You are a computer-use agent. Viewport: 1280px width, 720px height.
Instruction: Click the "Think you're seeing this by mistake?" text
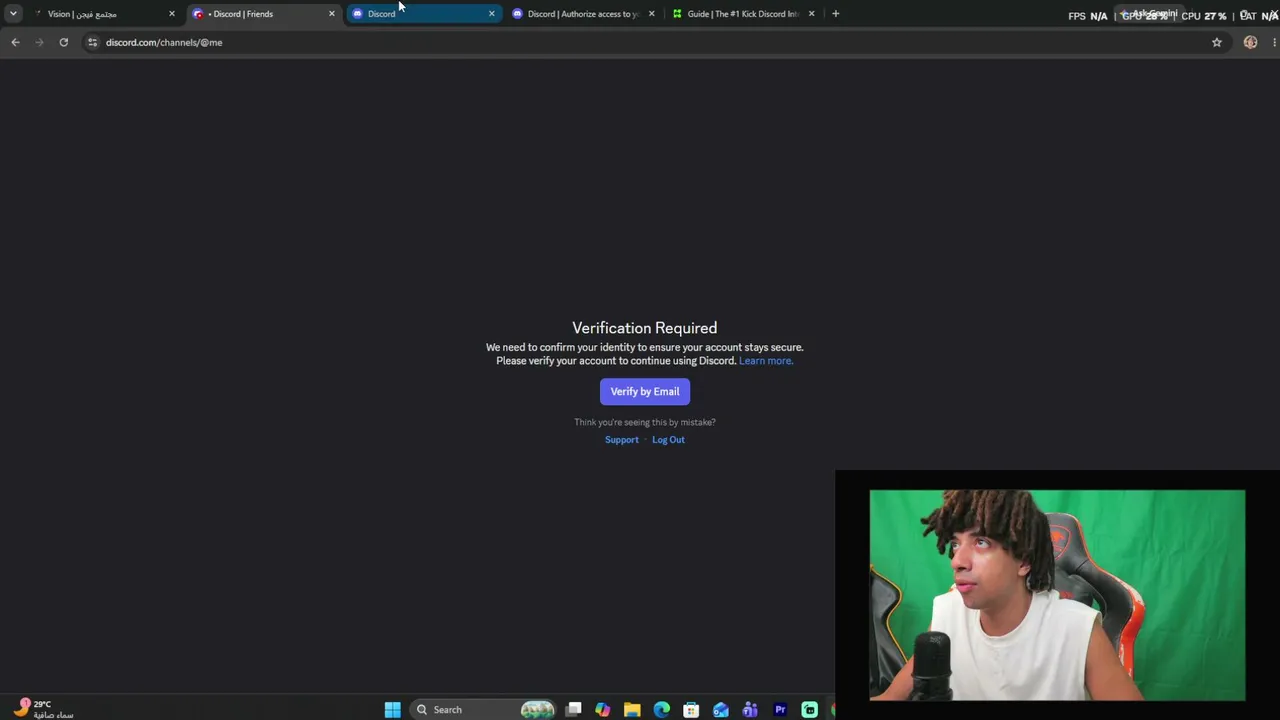(645, 422)
